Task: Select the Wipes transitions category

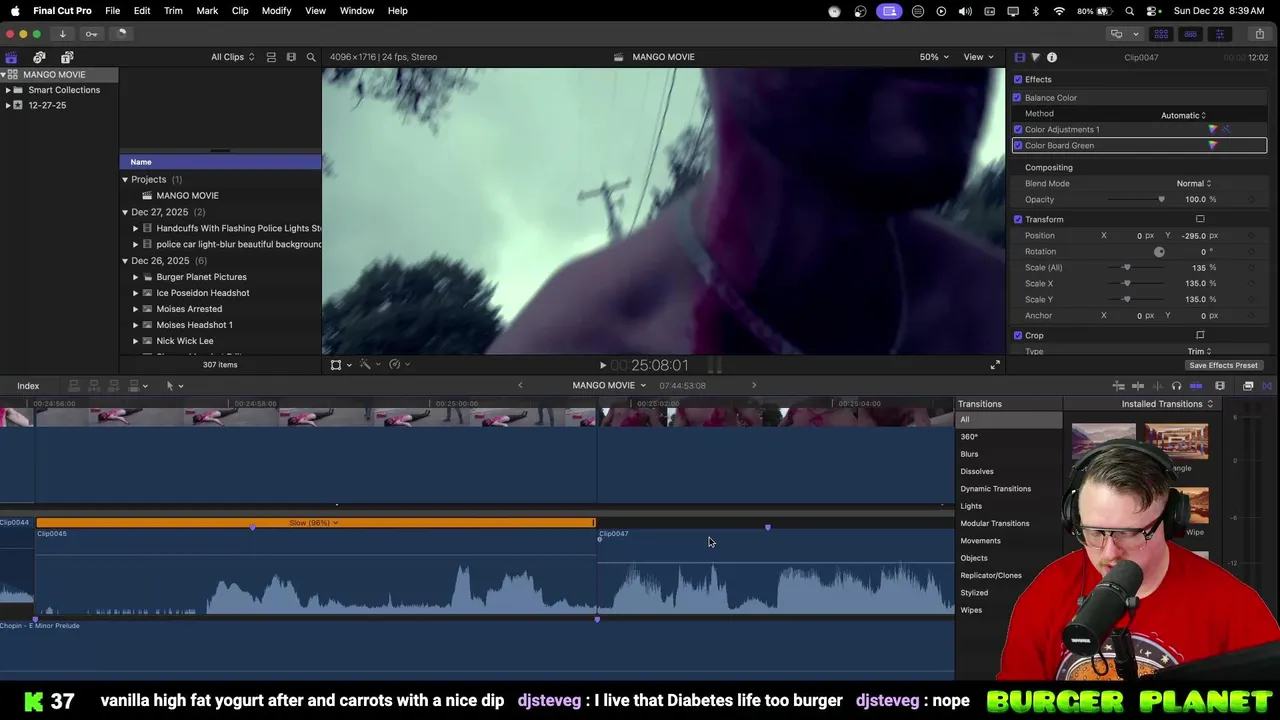Action: coord(971,610)
